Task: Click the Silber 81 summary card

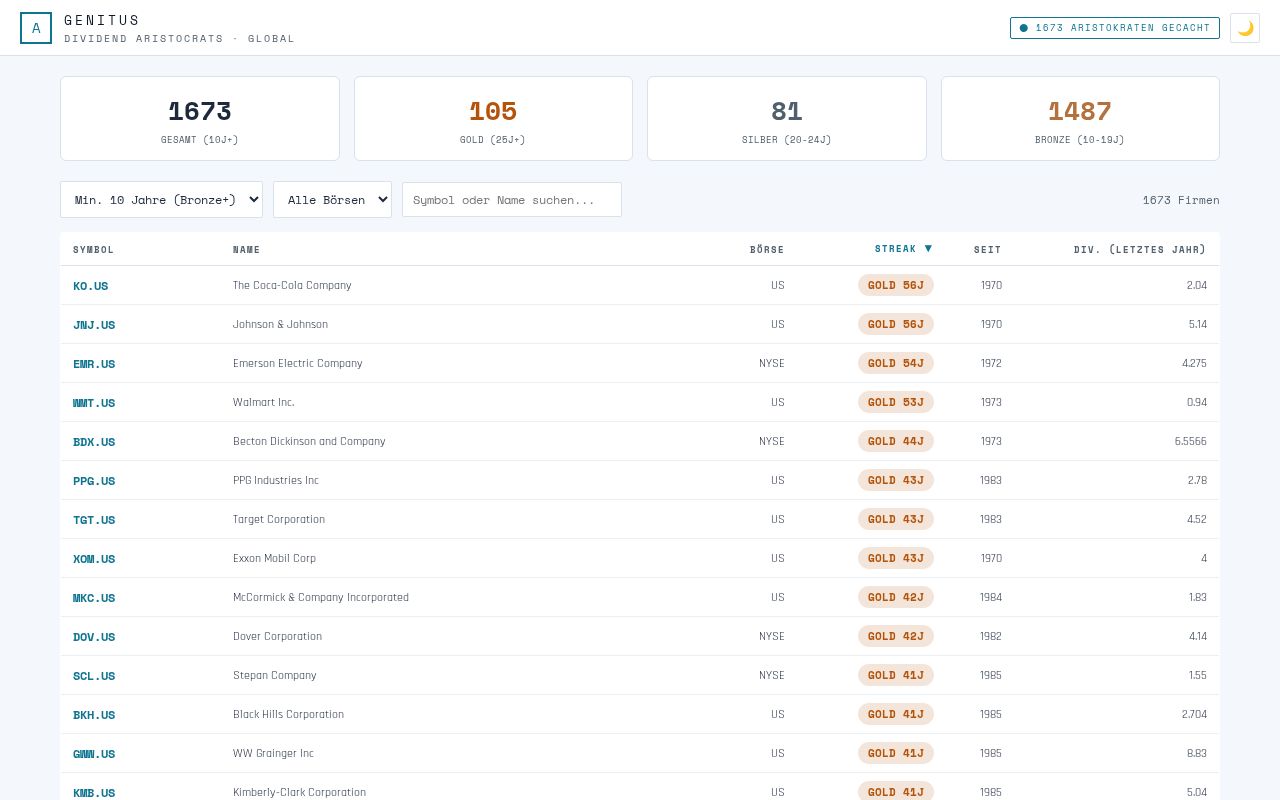Action: 787,118
